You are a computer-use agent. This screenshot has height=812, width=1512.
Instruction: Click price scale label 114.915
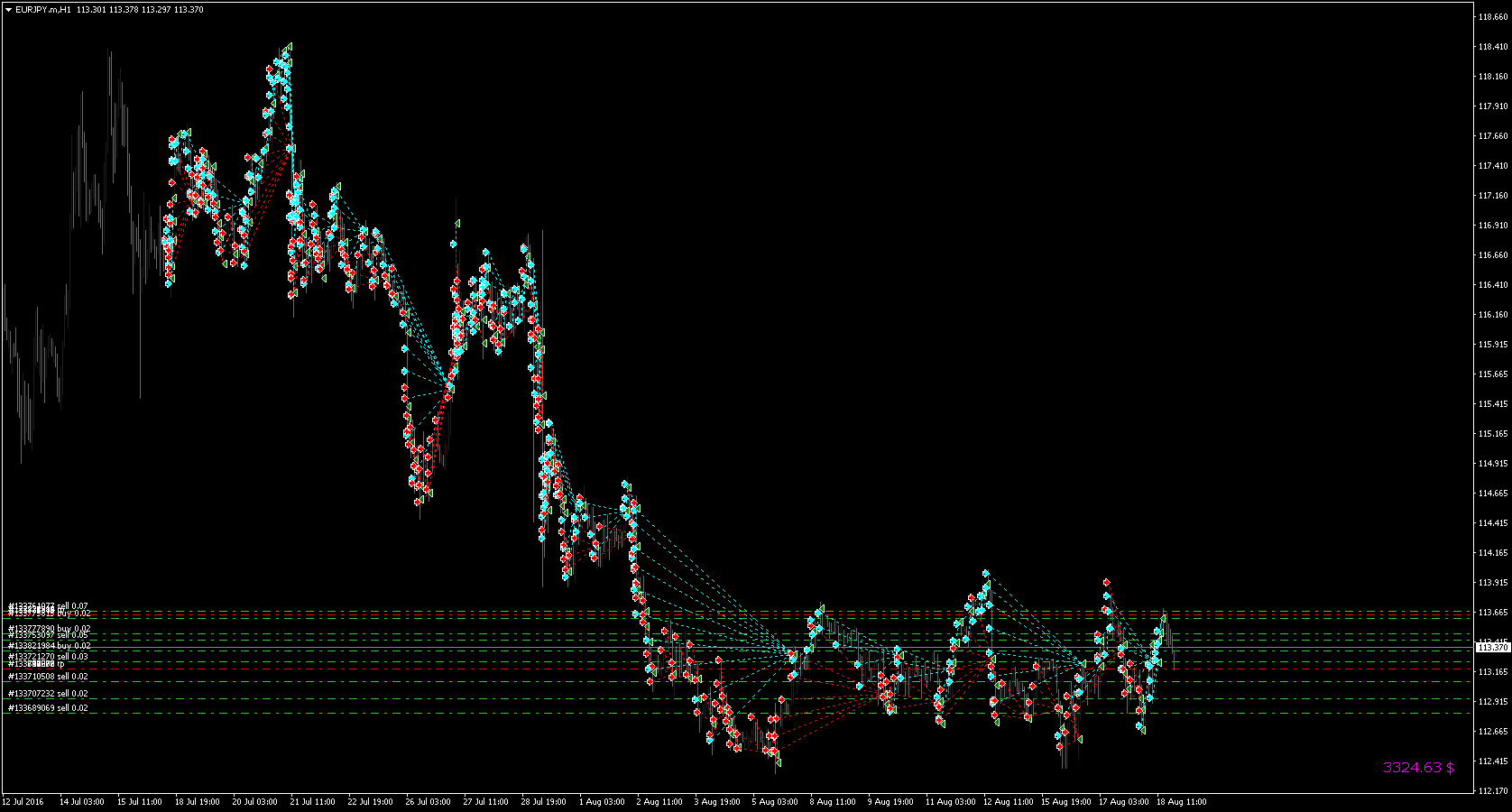coord(1494,464)
